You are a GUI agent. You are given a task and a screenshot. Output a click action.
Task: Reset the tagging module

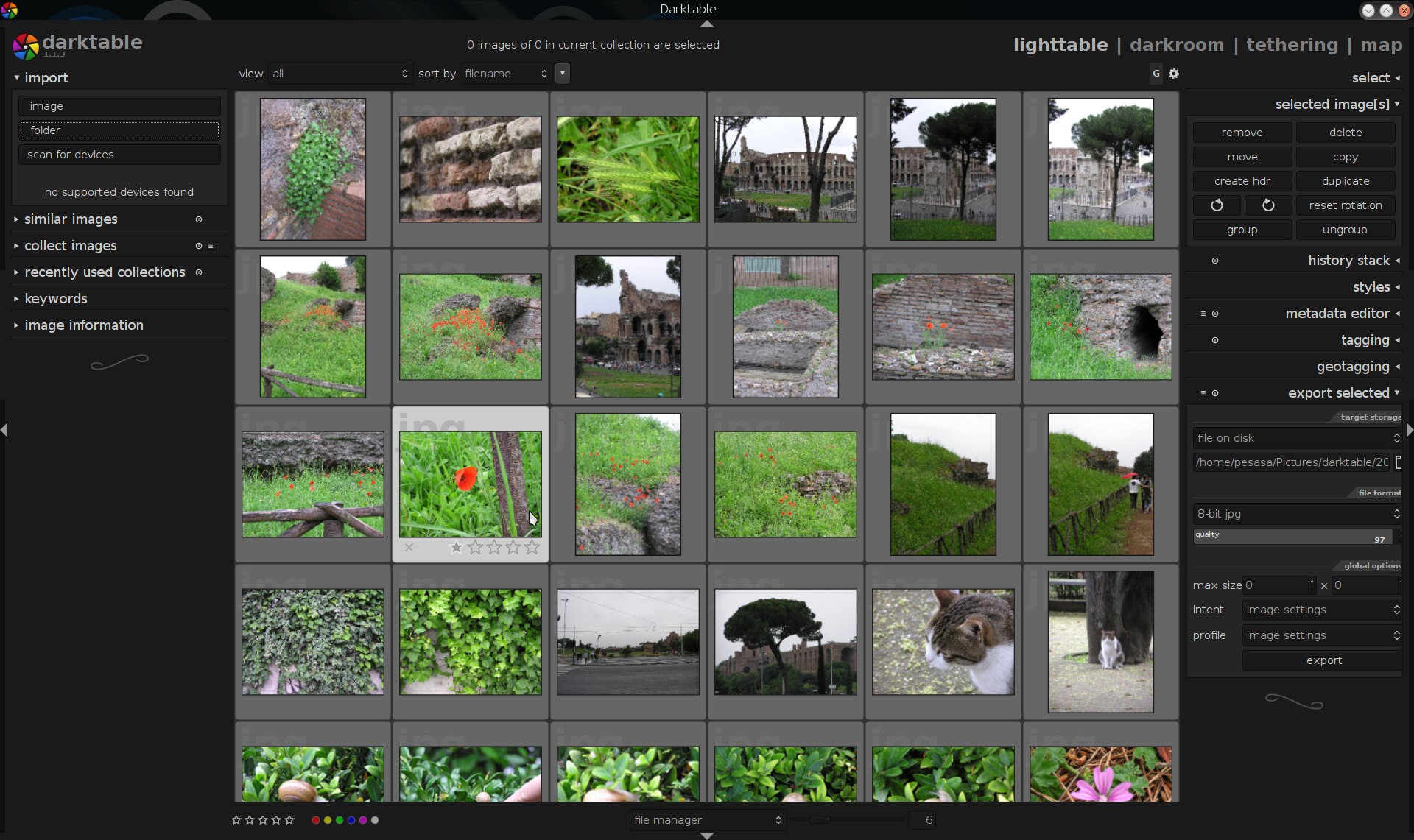click(1215, 340)
